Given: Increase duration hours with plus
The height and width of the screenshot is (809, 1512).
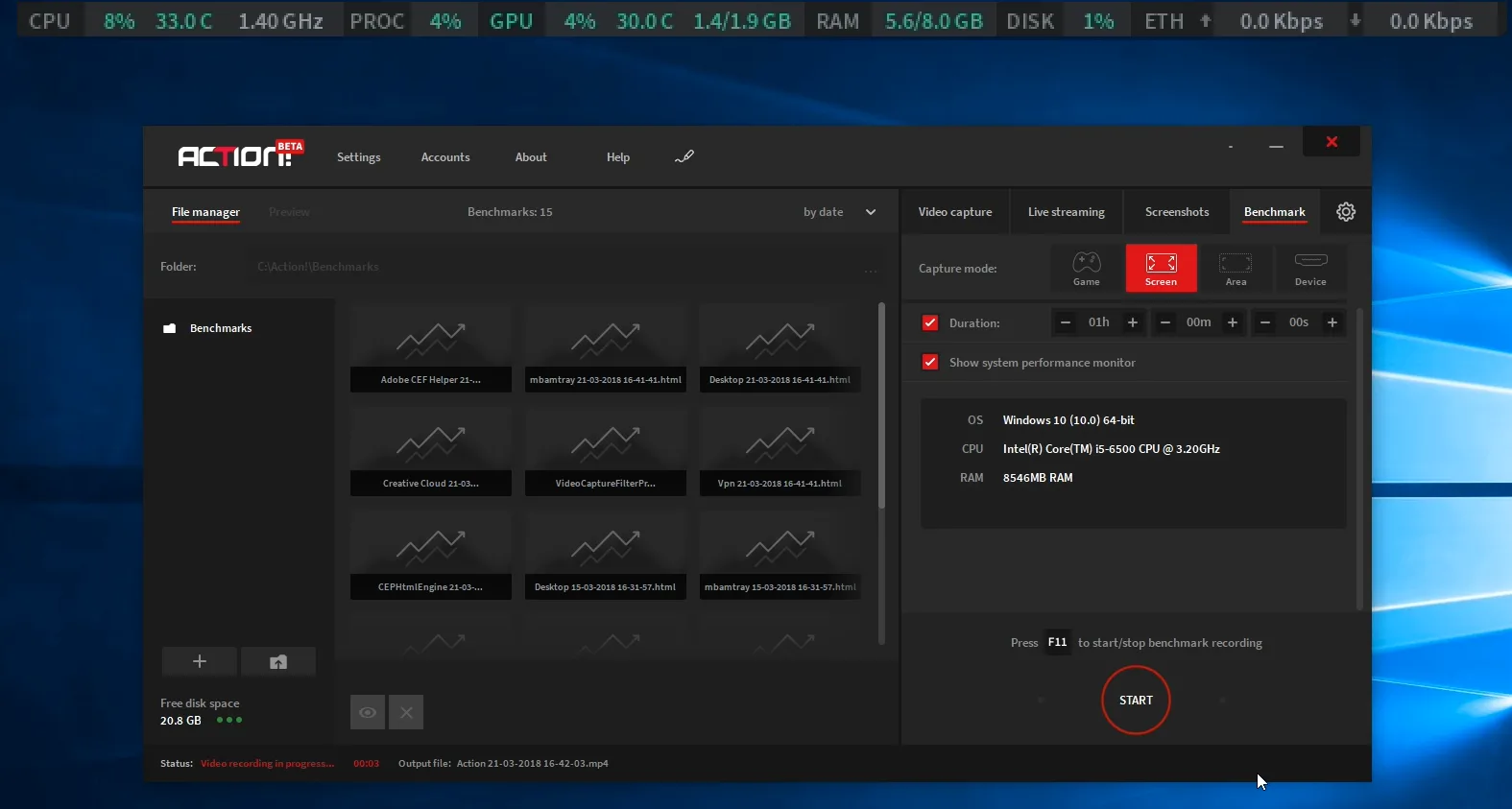Looking at the screenshot, I should pyautogui.click(x=1133, y=322).
